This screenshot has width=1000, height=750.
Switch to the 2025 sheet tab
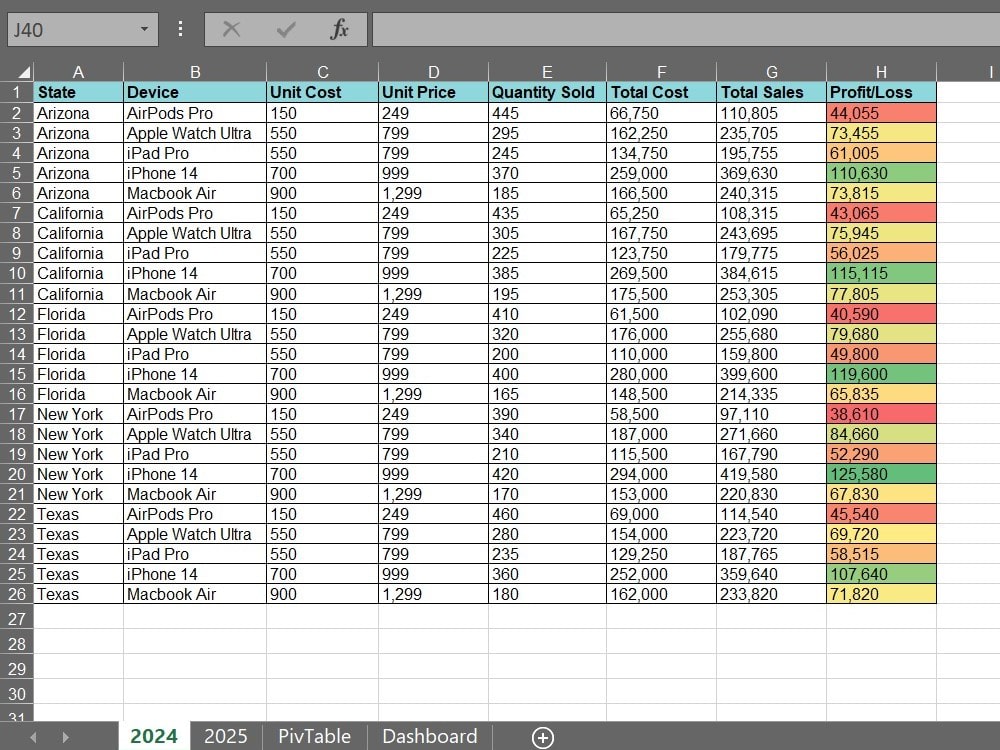(226, 736)
